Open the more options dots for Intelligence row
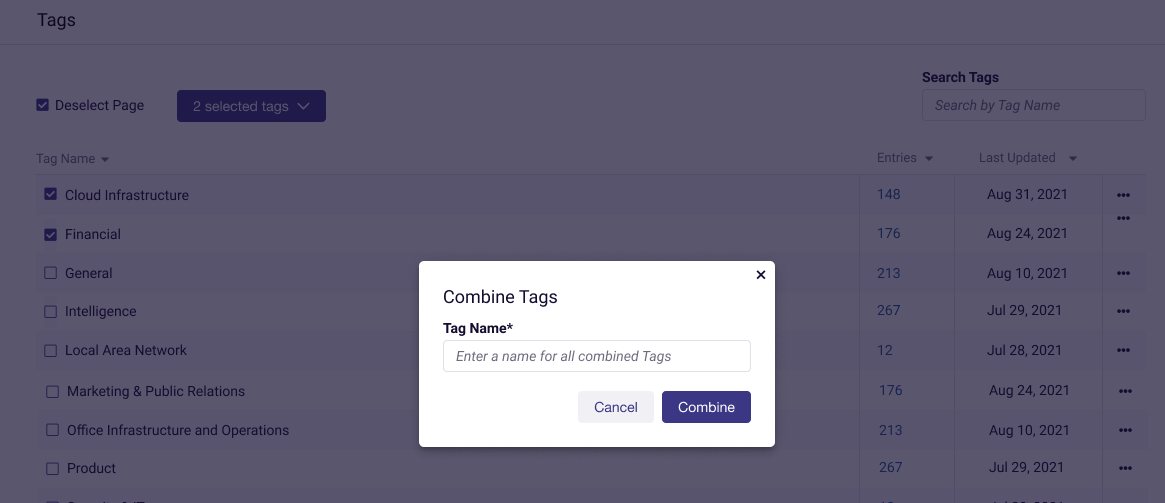This screenshot has height=503, width=1165. [1123, 311]
